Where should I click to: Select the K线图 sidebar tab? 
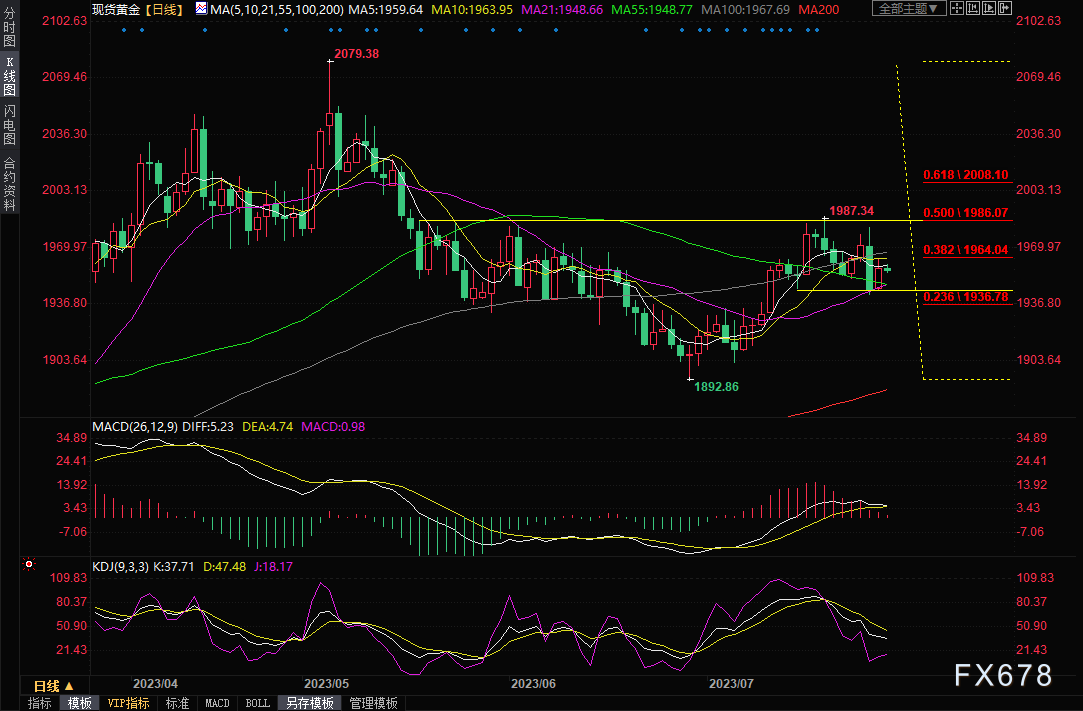(x=9, y=77)
